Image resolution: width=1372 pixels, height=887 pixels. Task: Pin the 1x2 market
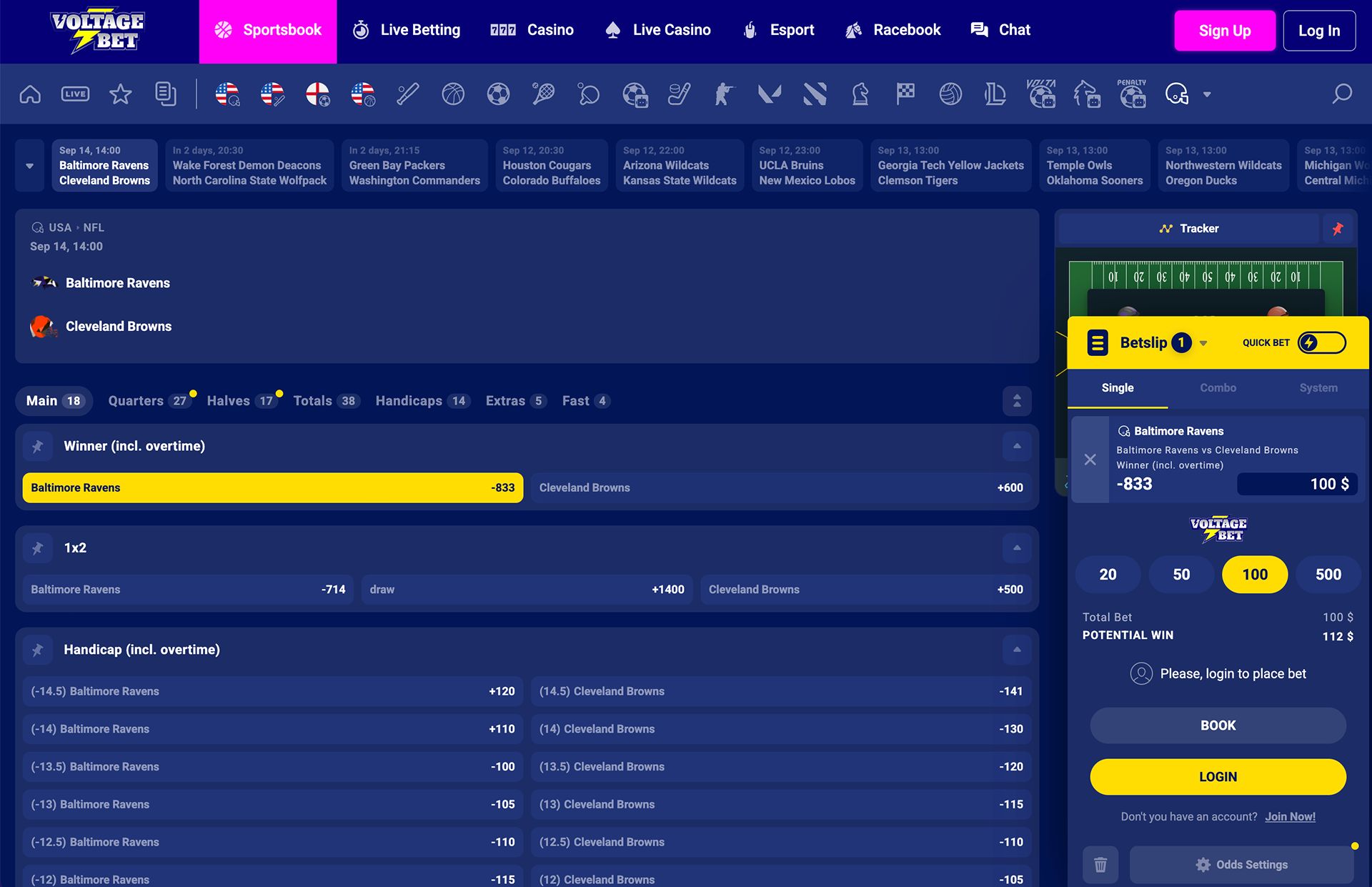point(37,548)
